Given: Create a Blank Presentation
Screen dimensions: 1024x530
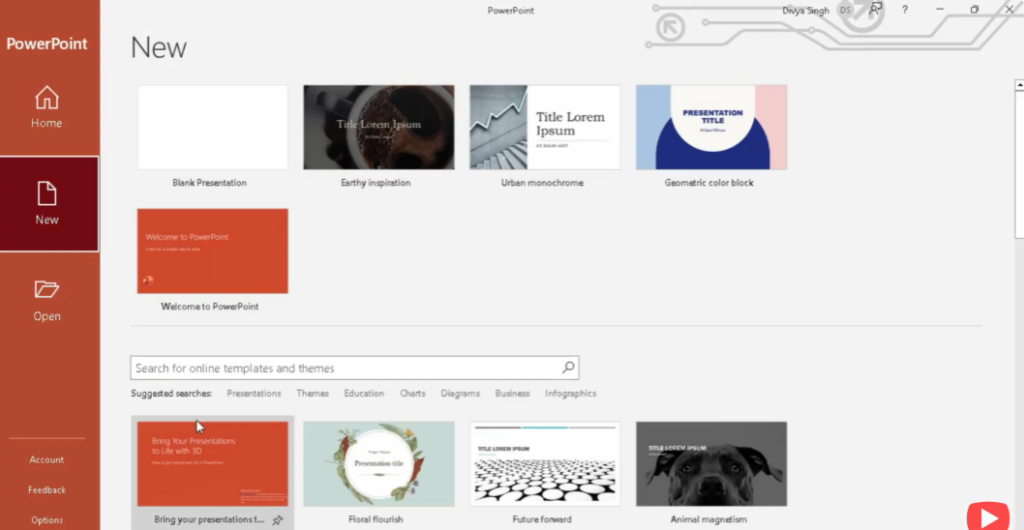Looking at the screenshot, I should coord(212,127).
